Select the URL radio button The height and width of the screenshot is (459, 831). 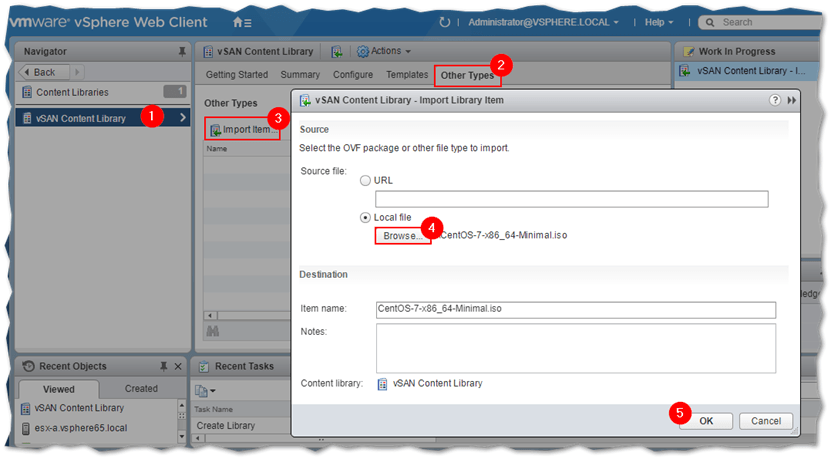pos(365,181)
